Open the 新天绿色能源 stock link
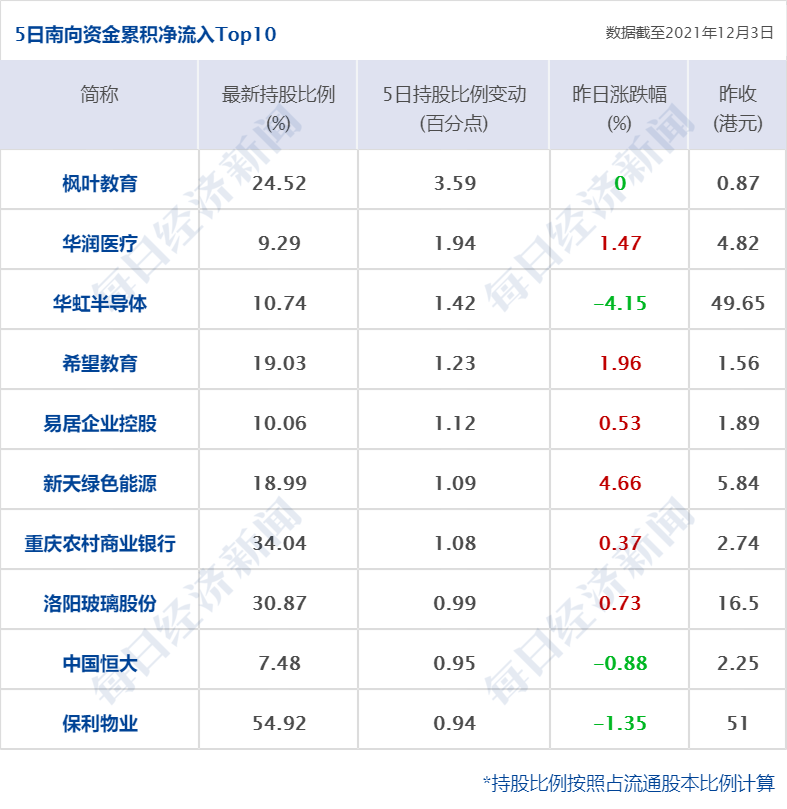The image size is (787, 809). pos(100,483)
